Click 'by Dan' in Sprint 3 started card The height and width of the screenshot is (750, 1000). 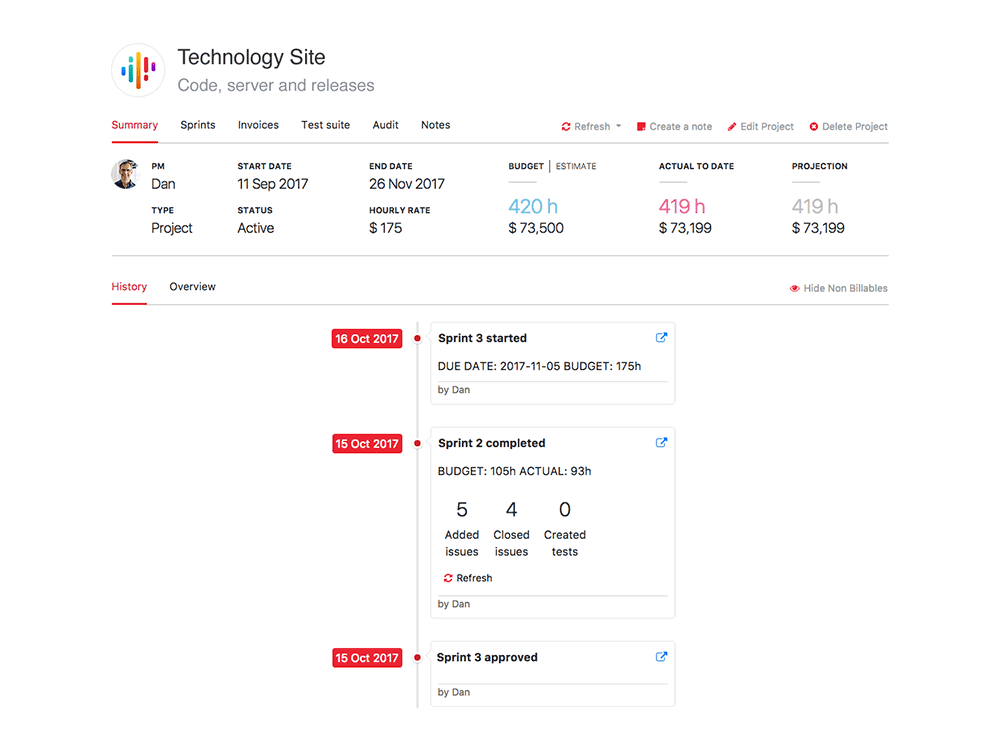[x=453, y=390]
